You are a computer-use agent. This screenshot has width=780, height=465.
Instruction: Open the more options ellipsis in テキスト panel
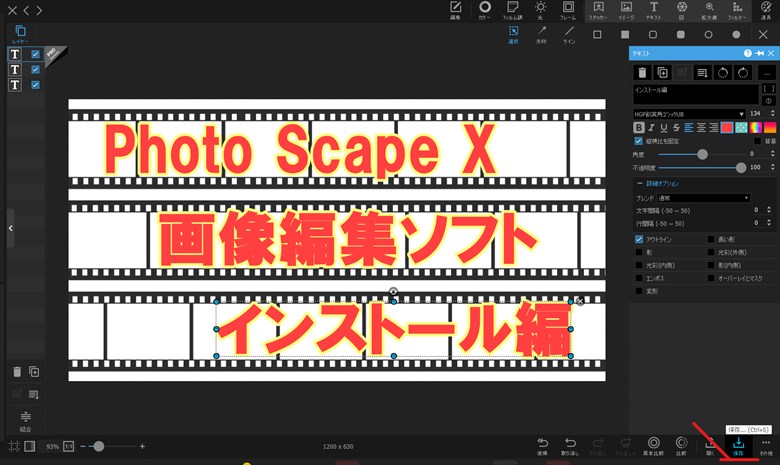[767, 73]
